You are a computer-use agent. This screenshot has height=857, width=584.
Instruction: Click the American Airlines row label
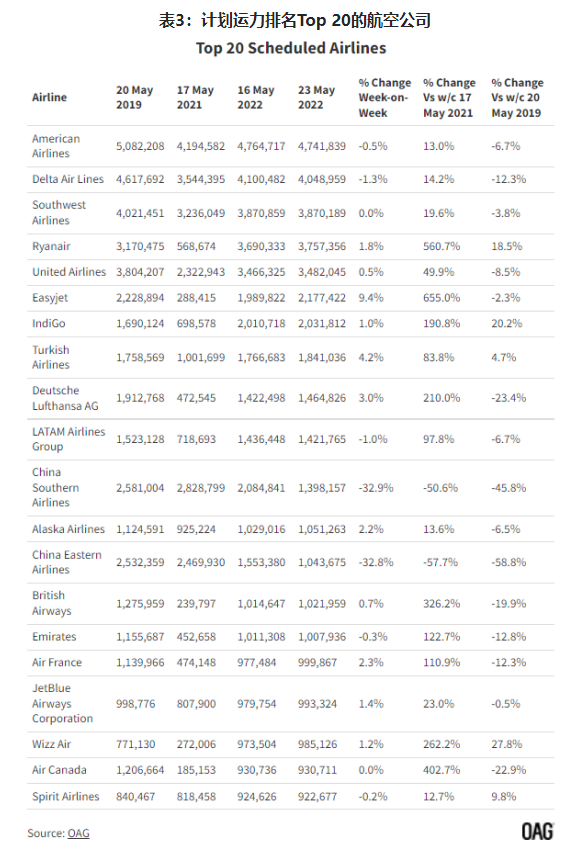point(56,146)
